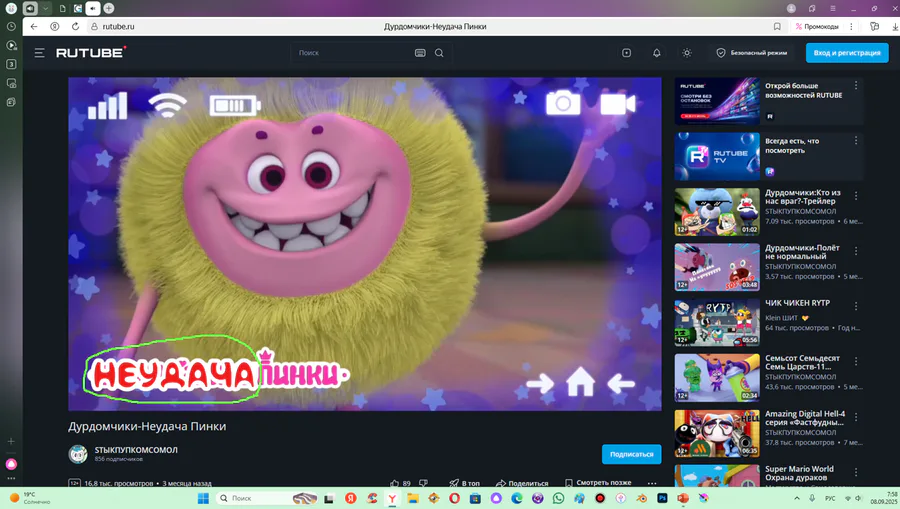Switch to the blank page tab
Image resolution: width=900 pixels, height=509 pixels.
[x=63, y=8]
